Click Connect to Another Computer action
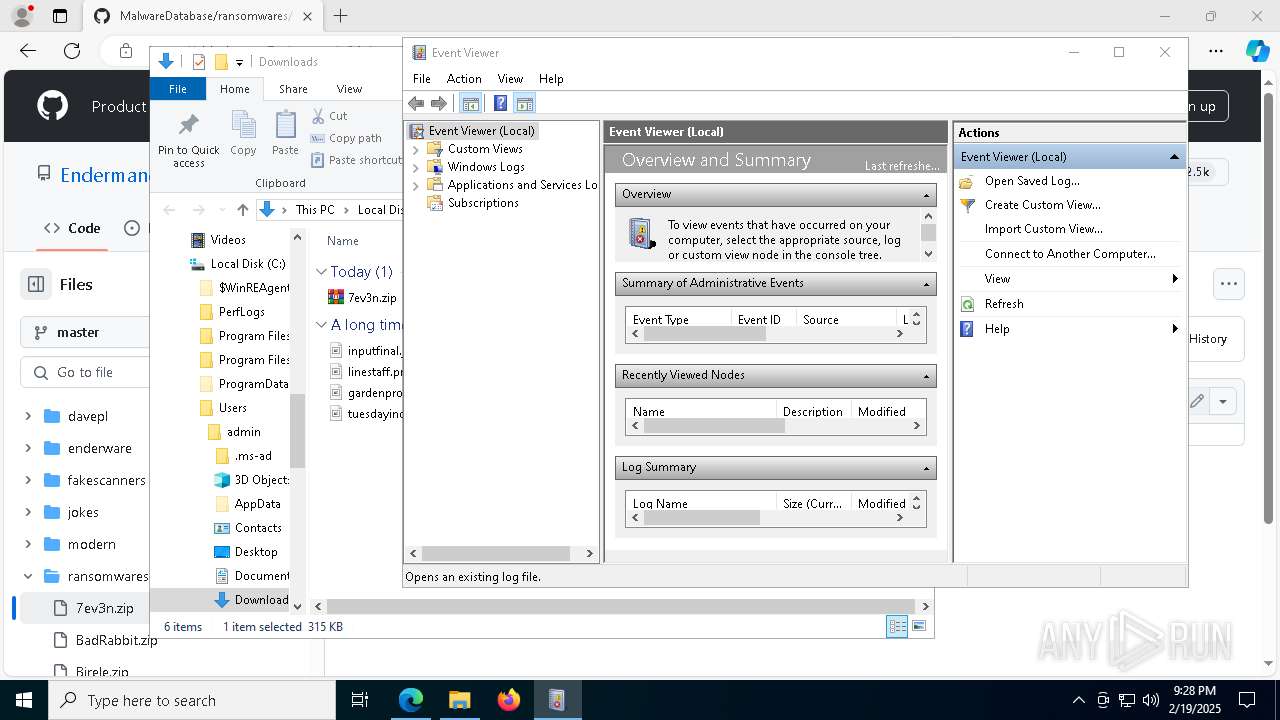Image resolution: width=1280 pixels, height=720 pixels. [1070, 254]
